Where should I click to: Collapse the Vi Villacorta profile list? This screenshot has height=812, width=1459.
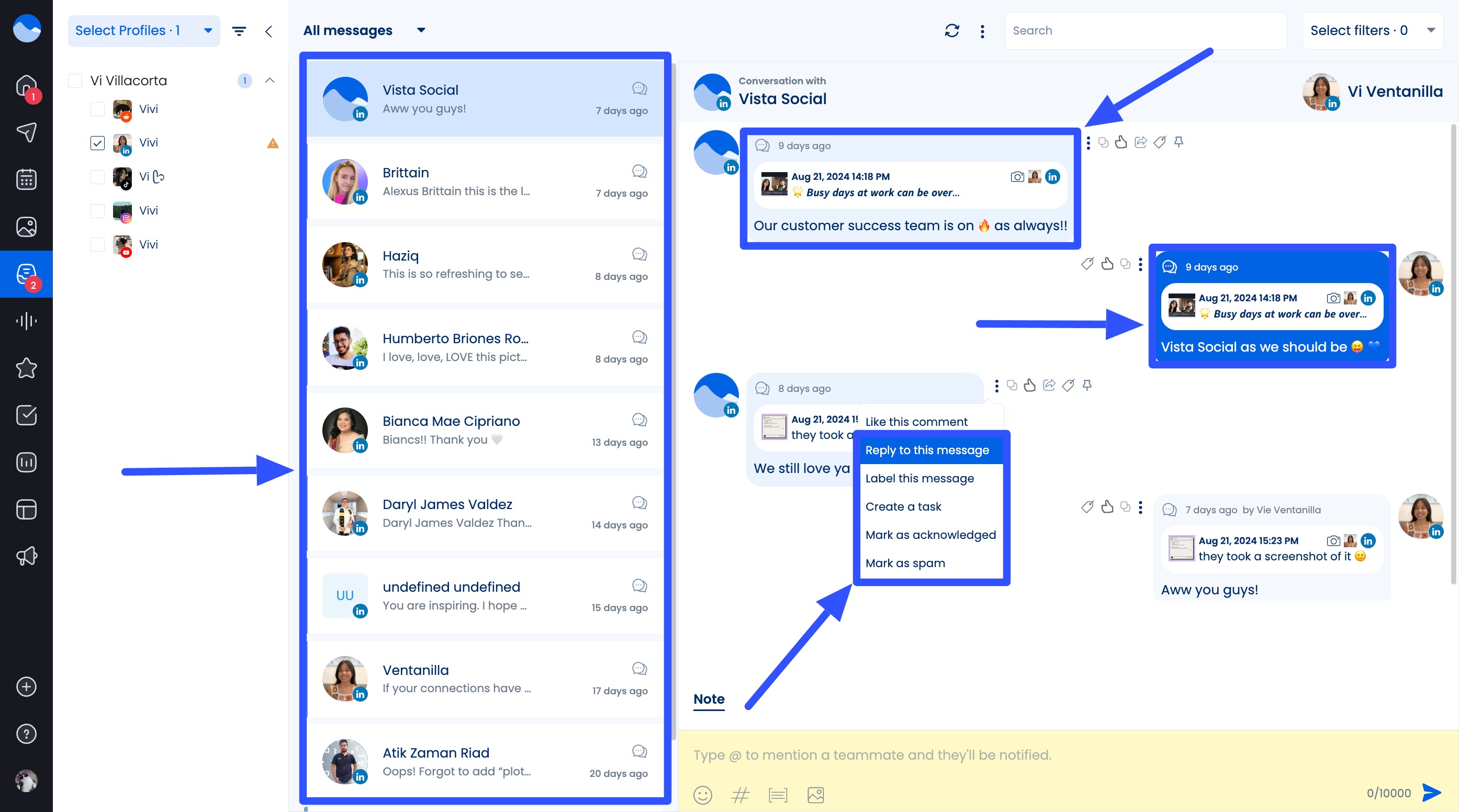pos(270,81)
